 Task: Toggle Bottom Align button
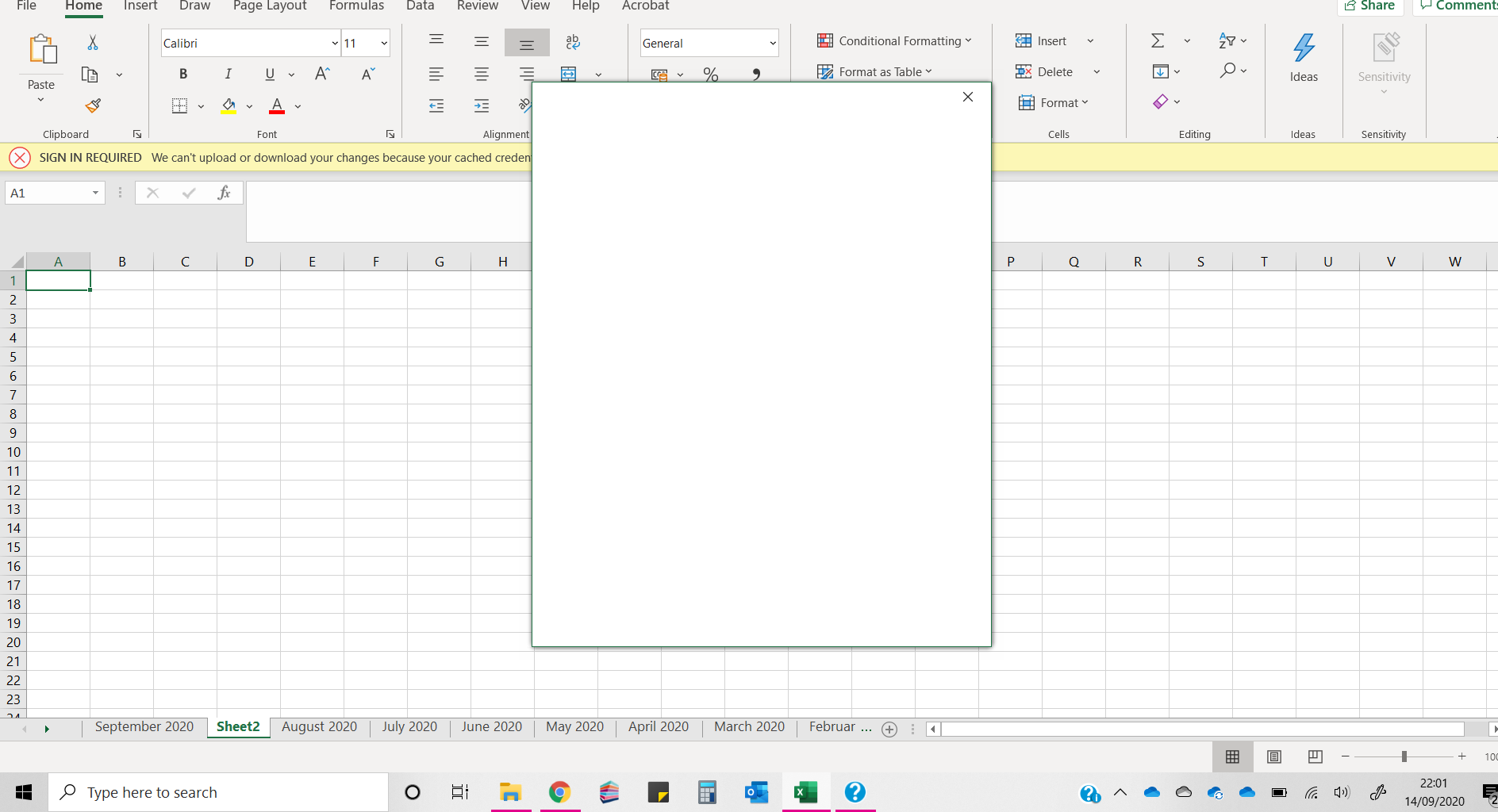coord(527,43)
